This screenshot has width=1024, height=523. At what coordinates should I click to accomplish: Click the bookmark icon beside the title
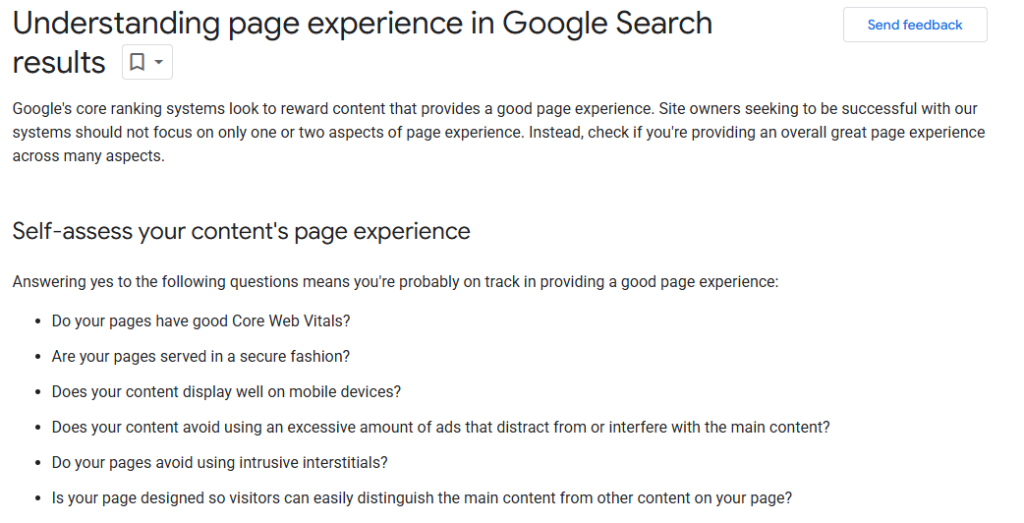(137, 62)
